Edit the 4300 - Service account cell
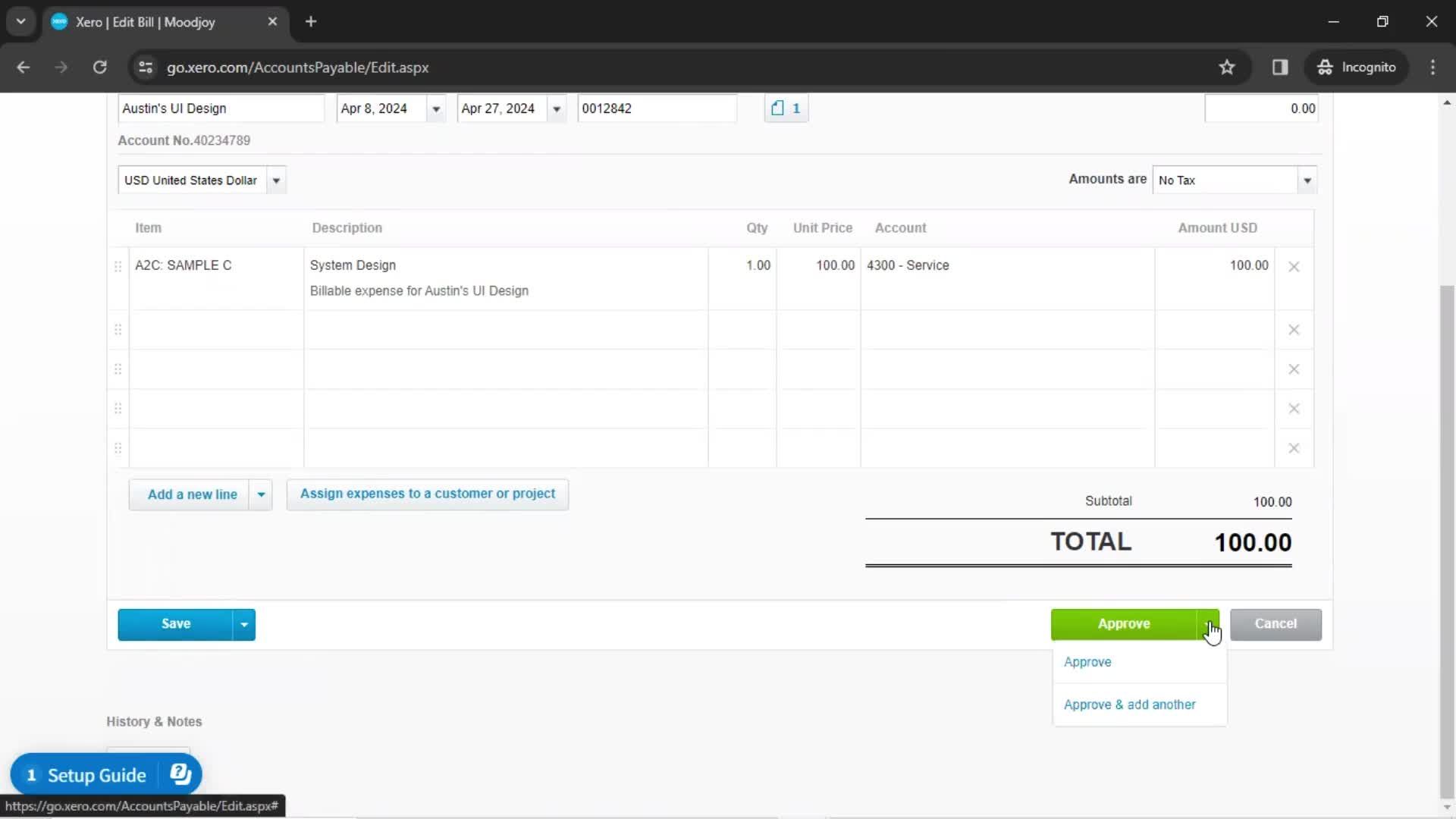The height and width of the screenshot is (819, 1456). point(1008,278)
